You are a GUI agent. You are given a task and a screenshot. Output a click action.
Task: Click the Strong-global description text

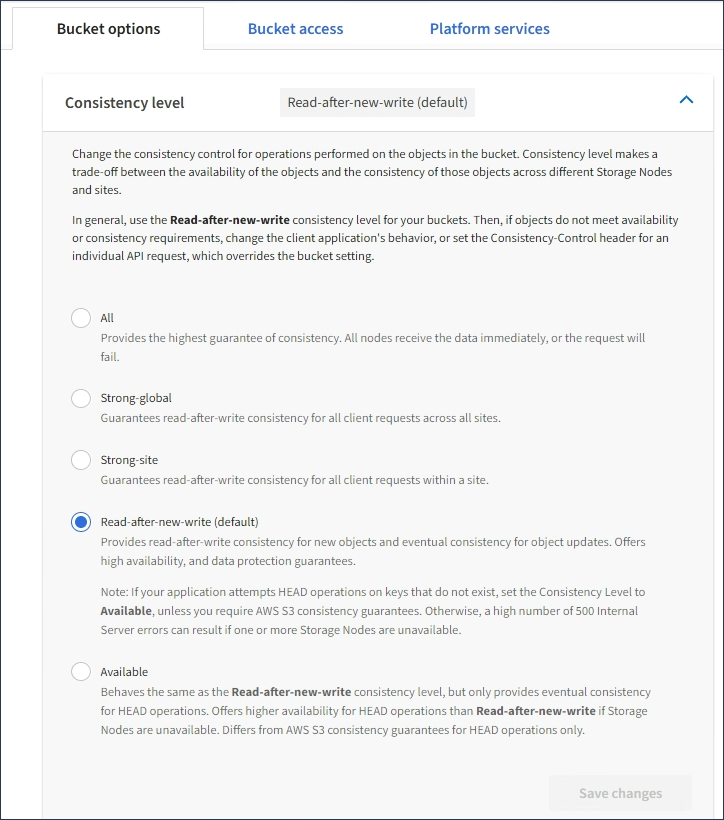click(300, 418)
